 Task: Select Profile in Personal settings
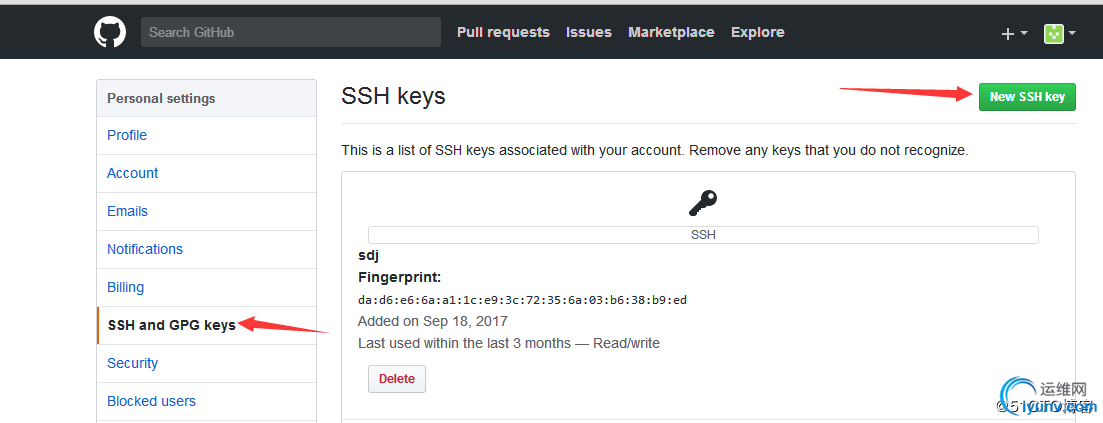(x=206, y=135)
